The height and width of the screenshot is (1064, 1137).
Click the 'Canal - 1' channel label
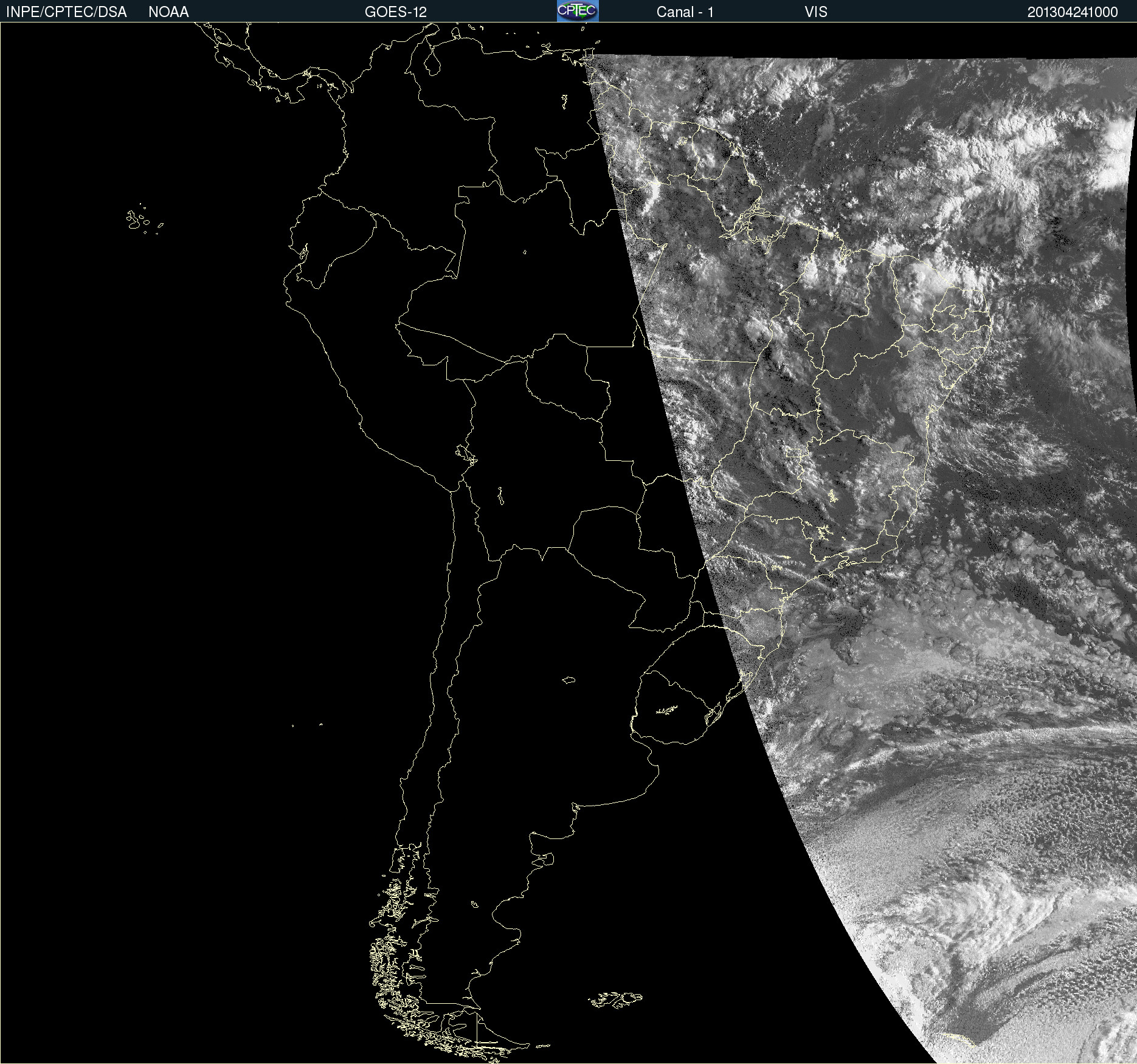[685, 12]
